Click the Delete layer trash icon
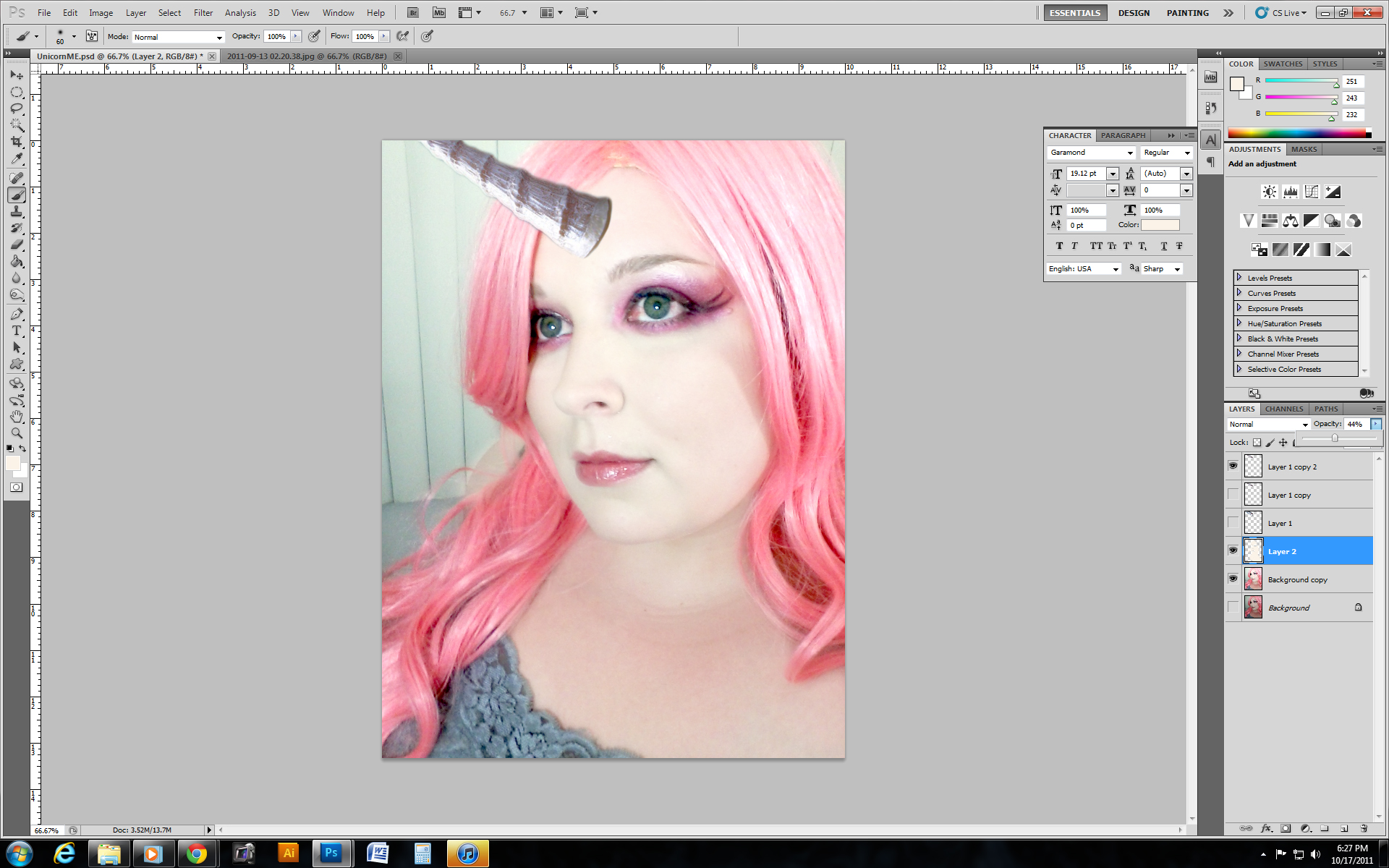This screenshot has height=868, width=1389. [1364, 828]
